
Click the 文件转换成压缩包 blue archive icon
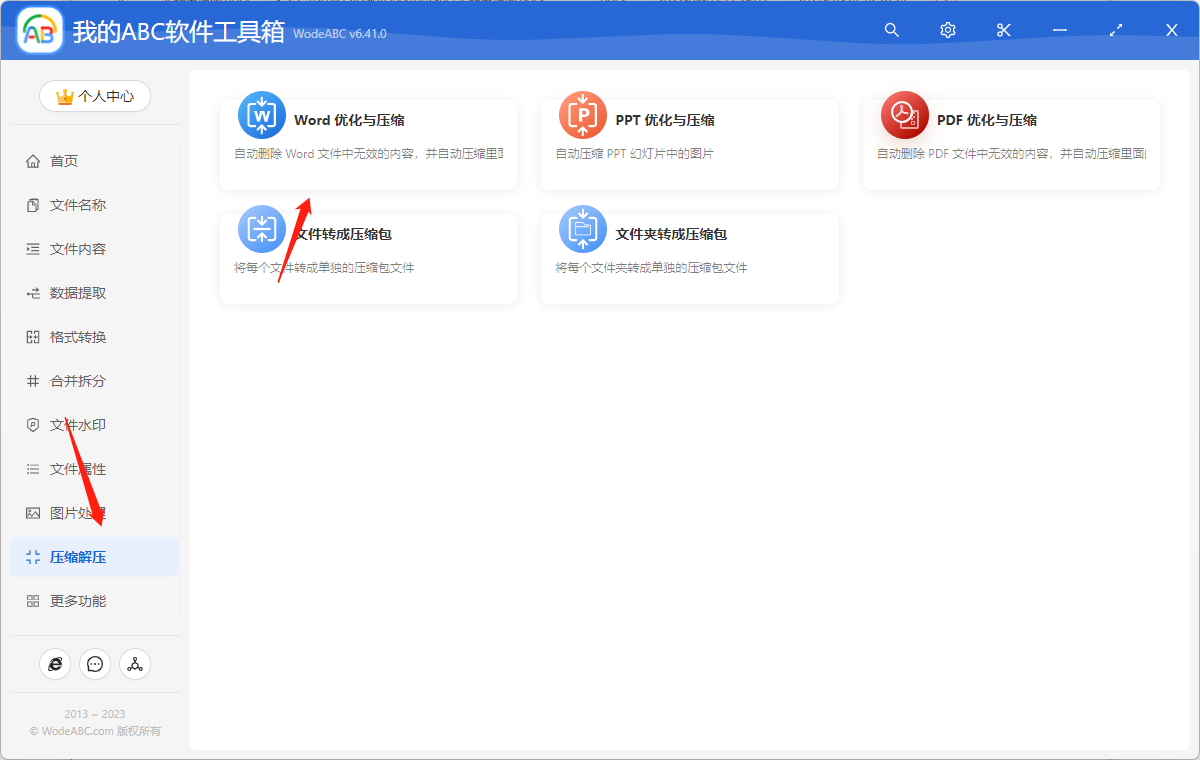click(x=261, y=228)
